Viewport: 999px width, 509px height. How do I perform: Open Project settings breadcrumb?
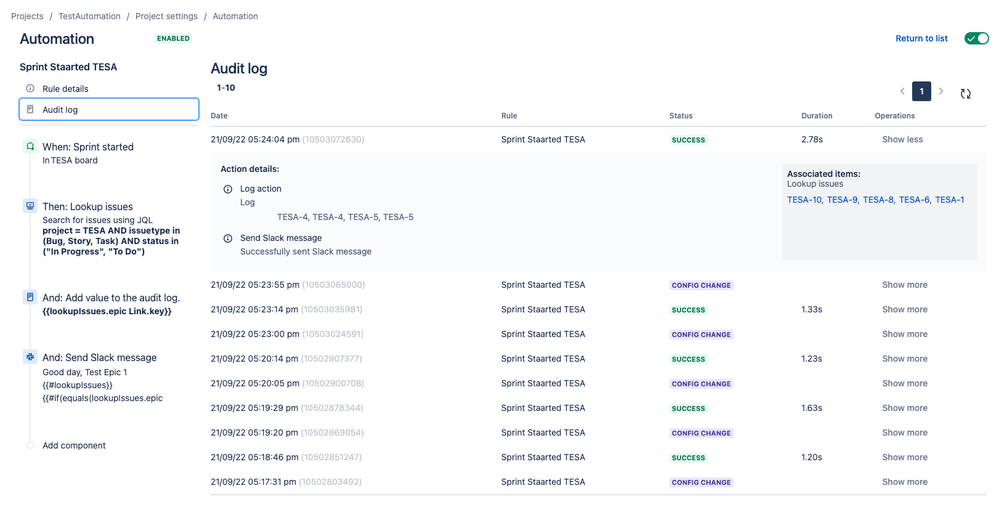tap(166, 16)
